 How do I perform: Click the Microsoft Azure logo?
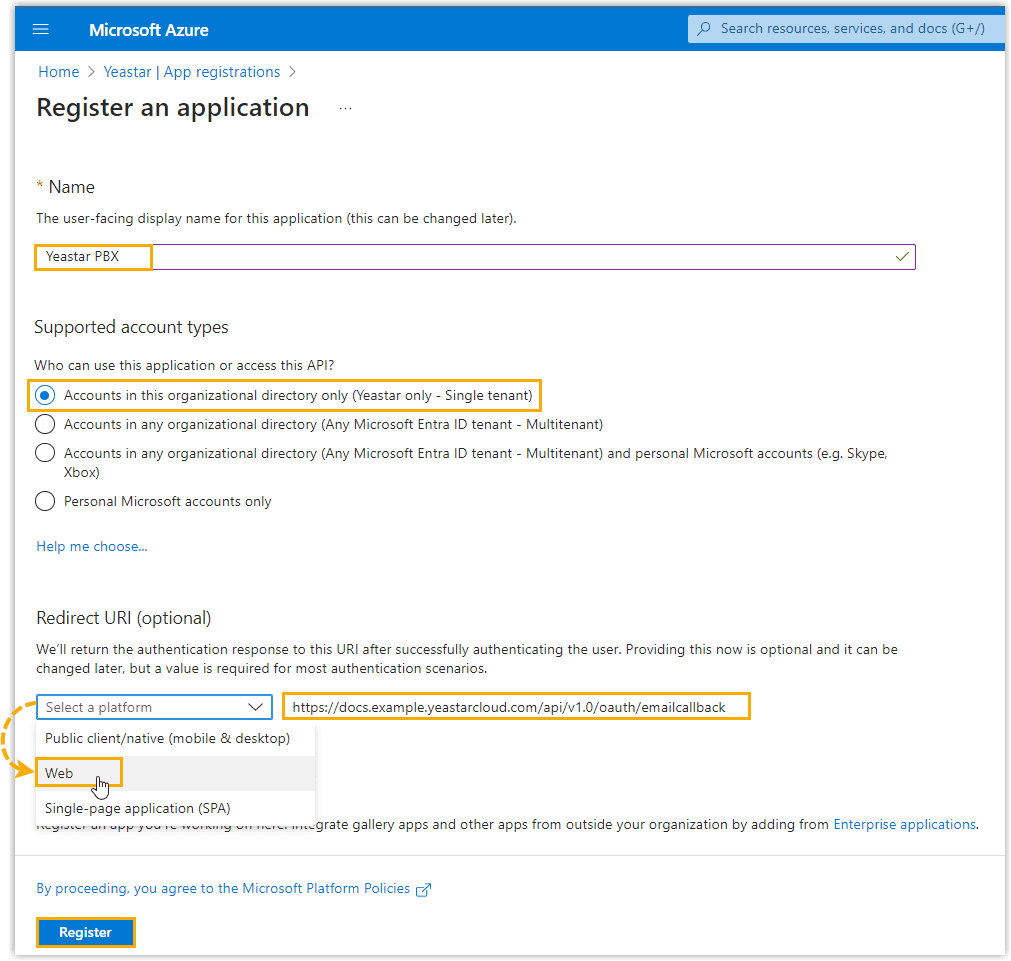[x=148, y=29]
